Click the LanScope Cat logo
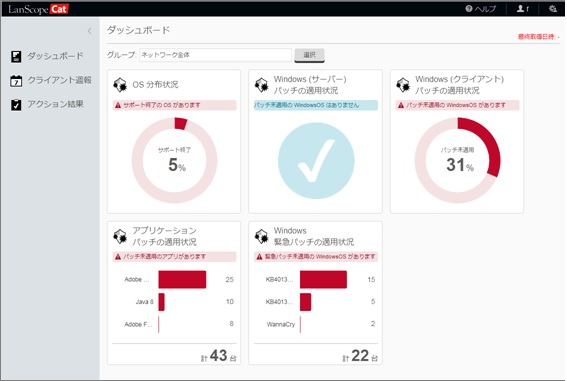Viewport: 567px width, 381px height. pos(38,9)
